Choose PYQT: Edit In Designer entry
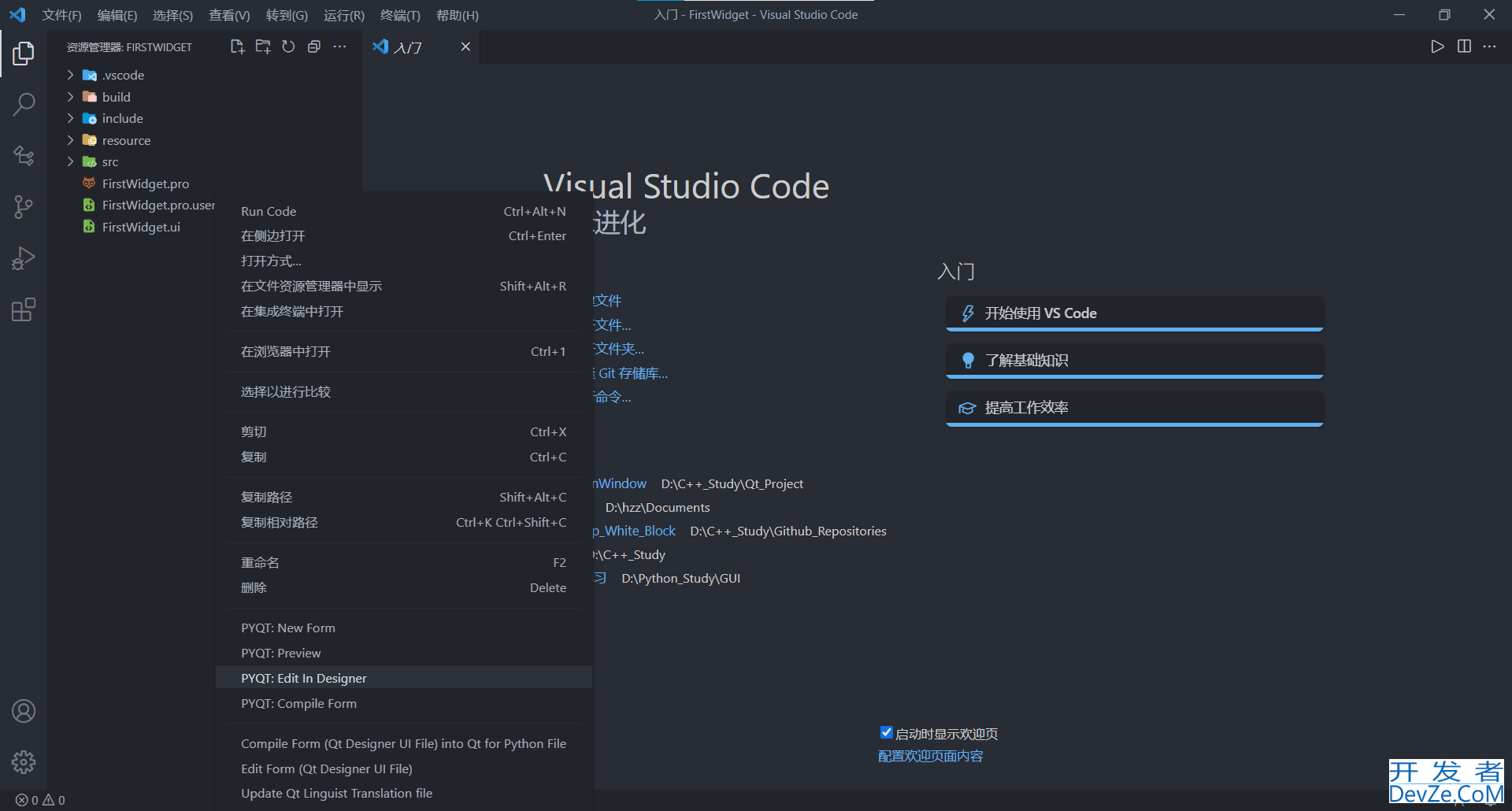The width and height of the screenshot is (1512, 811). coord(403,678)
